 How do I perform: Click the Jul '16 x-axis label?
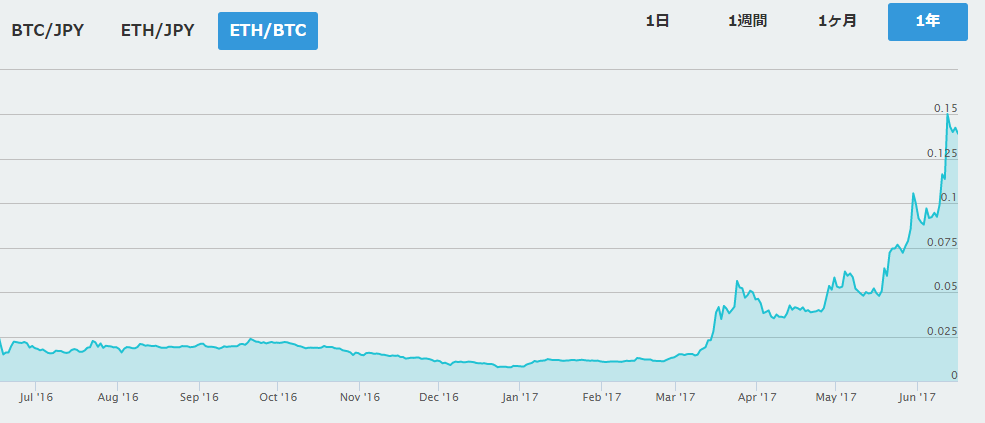tap(36, 397)
